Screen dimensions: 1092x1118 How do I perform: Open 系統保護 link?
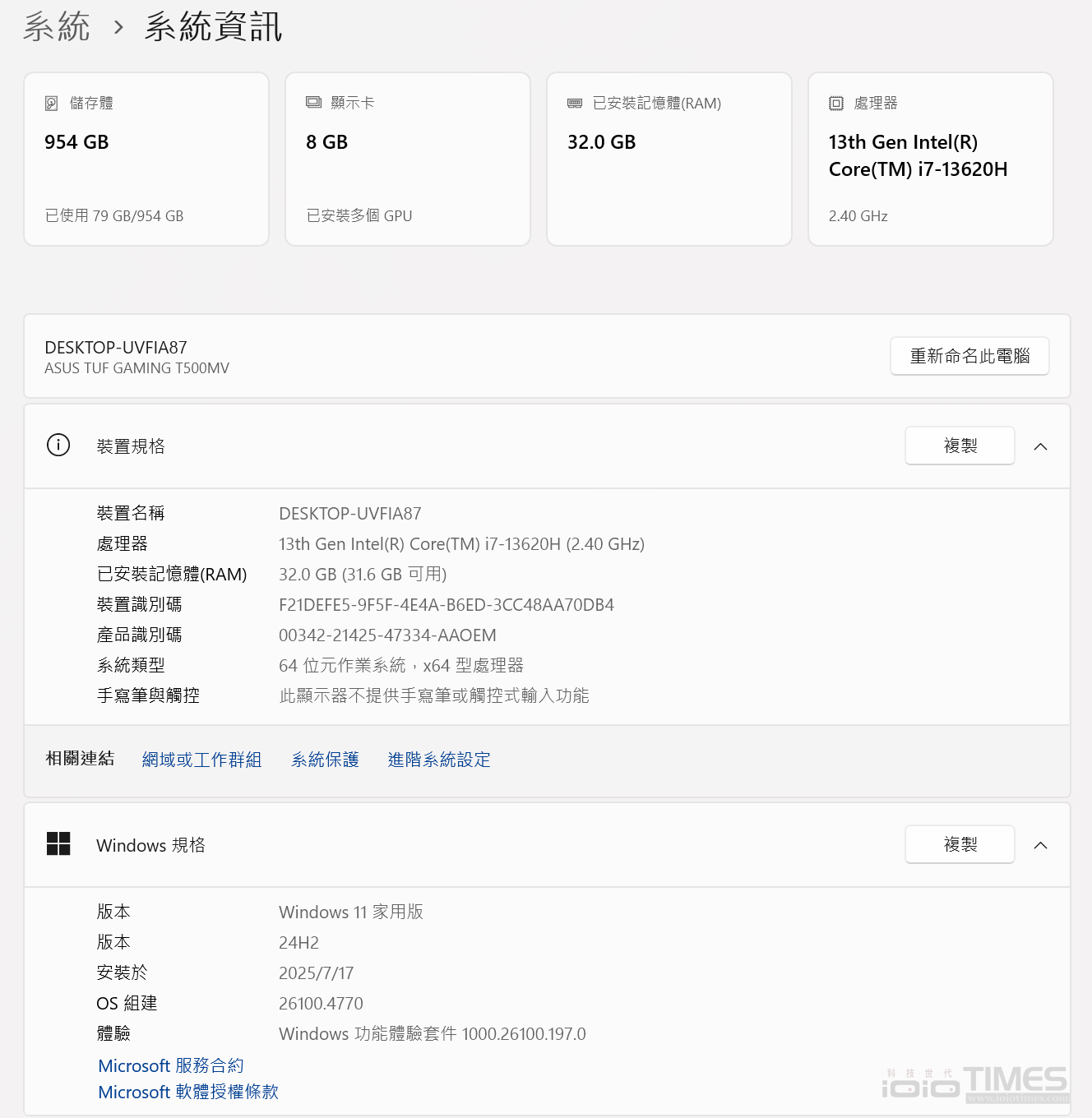click(x=325, y=760)
